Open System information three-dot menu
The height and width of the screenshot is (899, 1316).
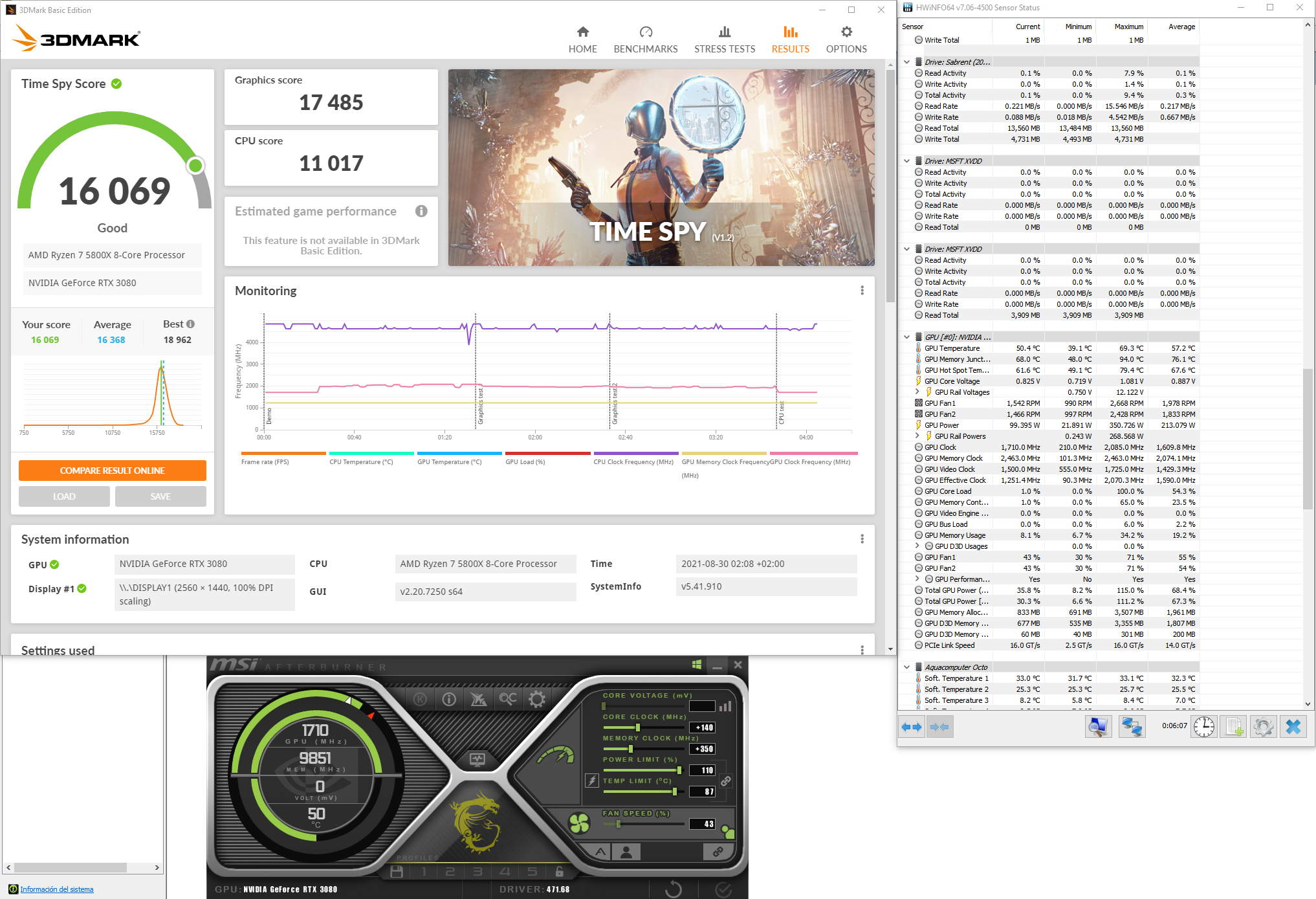point(862,539)
